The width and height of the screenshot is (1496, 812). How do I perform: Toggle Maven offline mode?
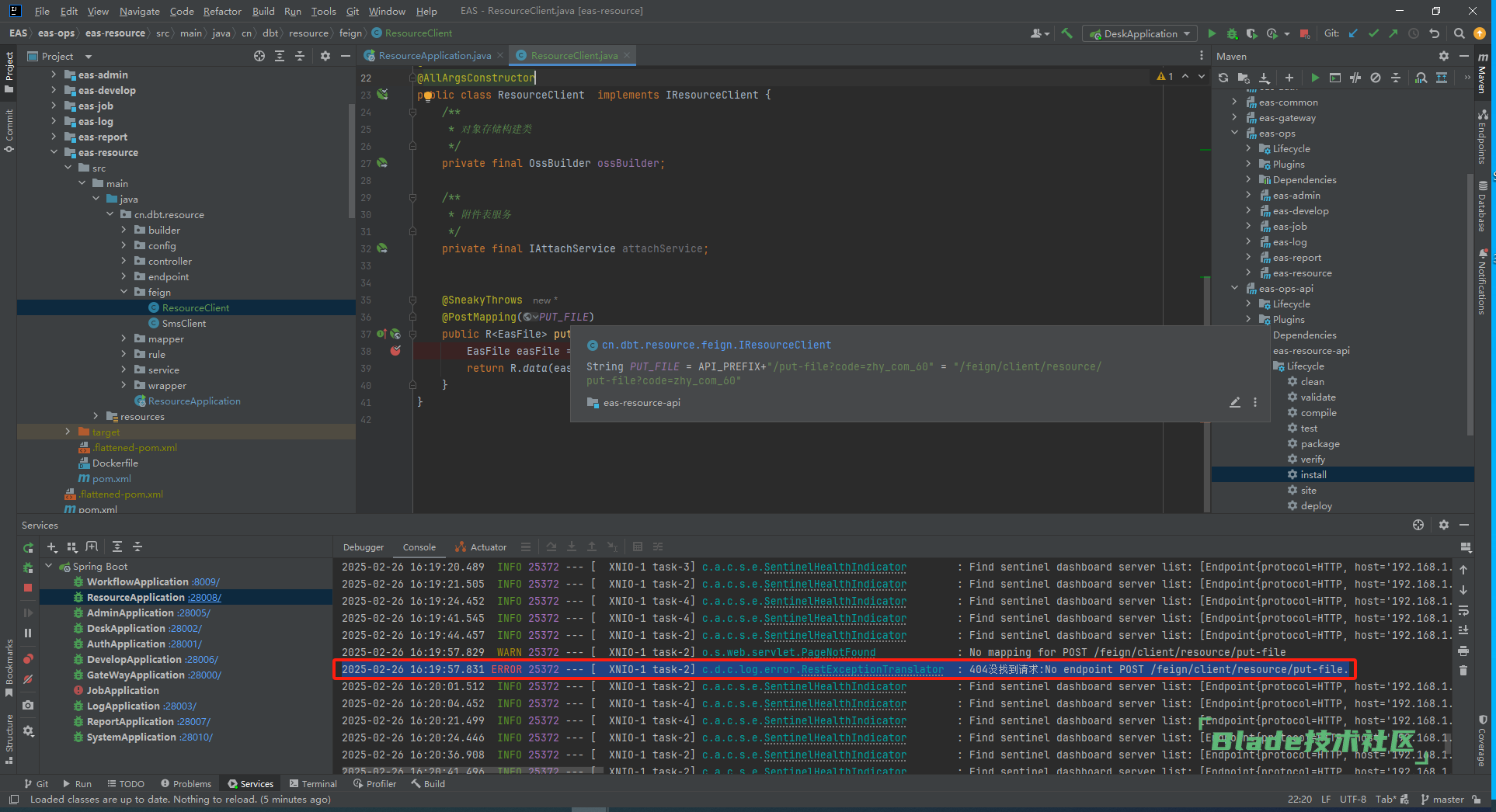click(1355, 78)
